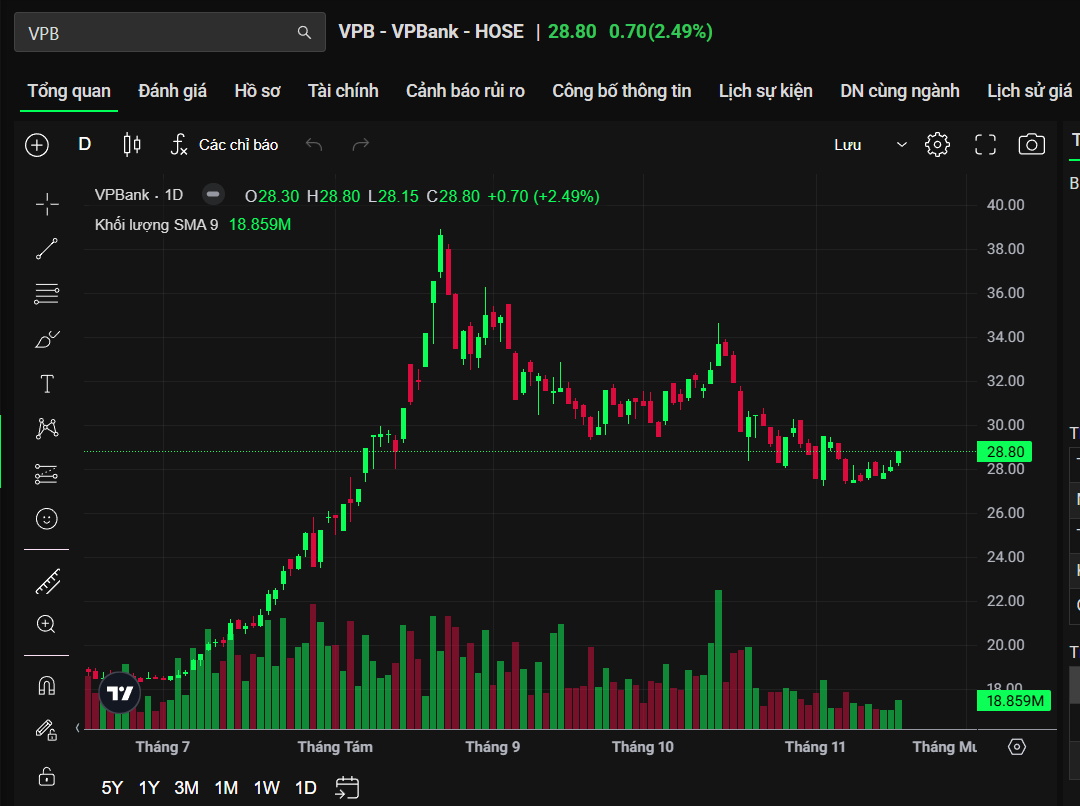The image size is (1080, 806).
Task: Click the VPB stock search field
Action: 160,33
